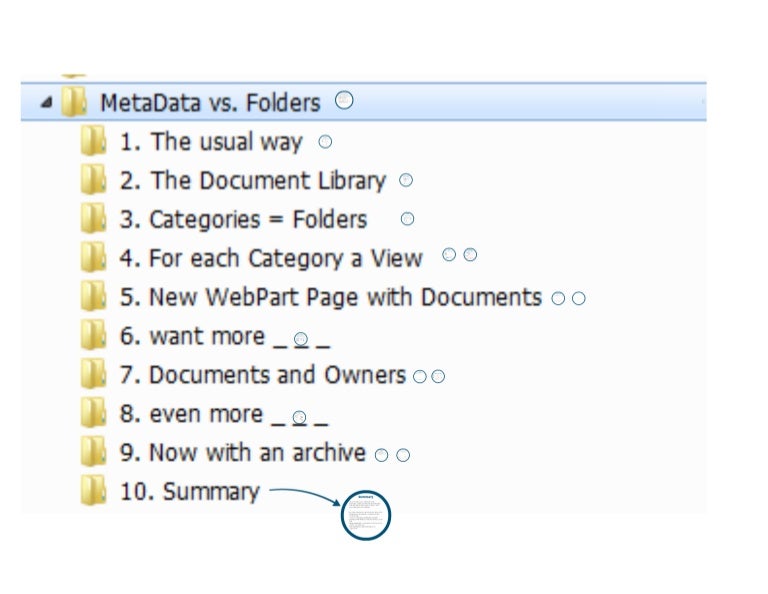
Task: Open the 1. The usual way folder
Action: (x=211, y=142)
